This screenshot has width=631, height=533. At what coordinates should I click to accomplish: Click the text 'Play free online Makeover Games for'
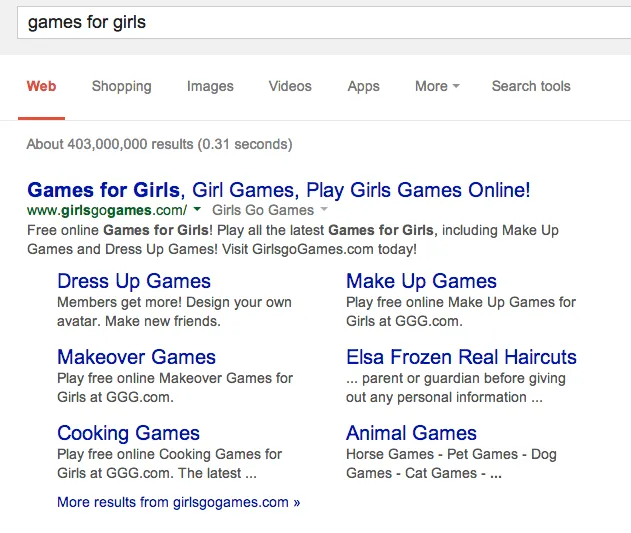pyautogui.click(x=175, y=378)
